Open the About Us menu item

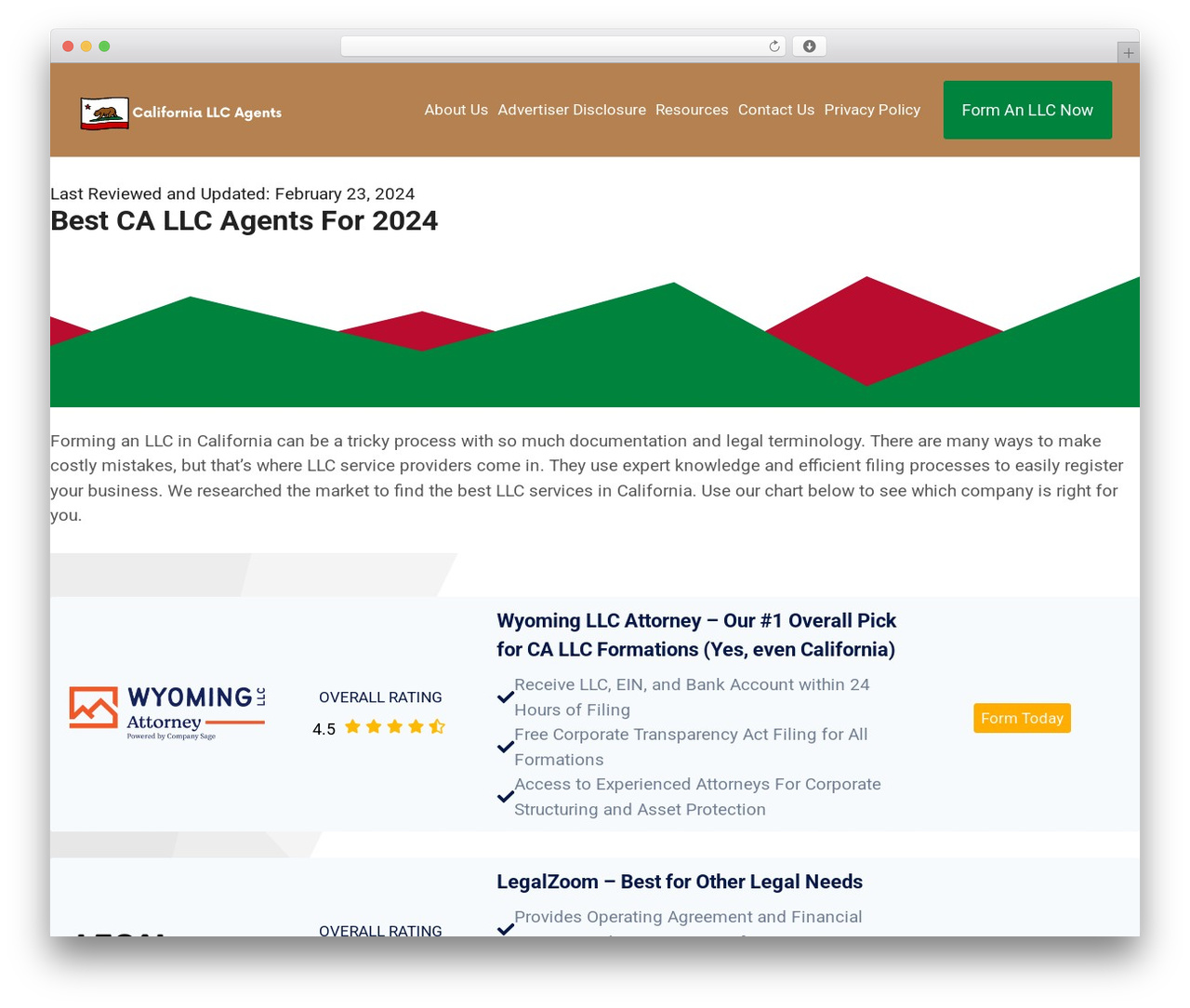click(x=456, y=110)
